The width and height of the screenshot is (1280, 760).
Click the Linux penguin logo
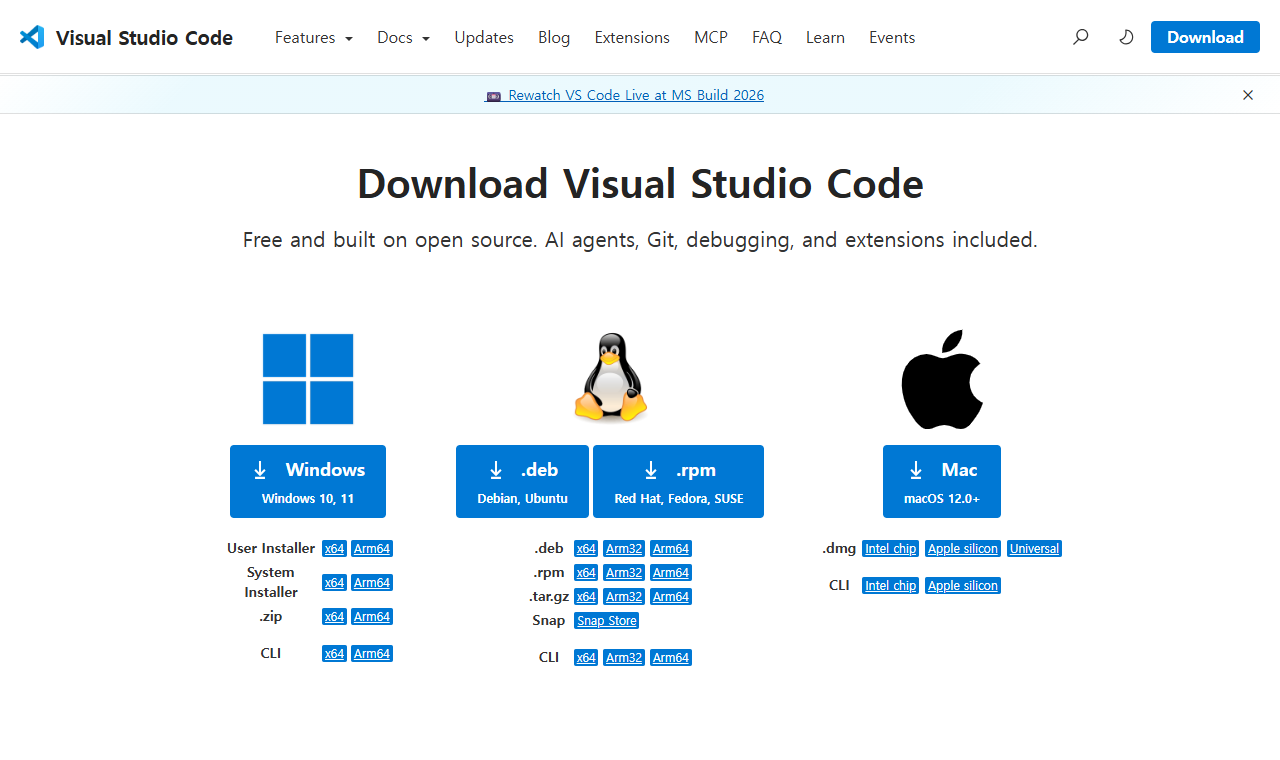(x=610, y=378)
